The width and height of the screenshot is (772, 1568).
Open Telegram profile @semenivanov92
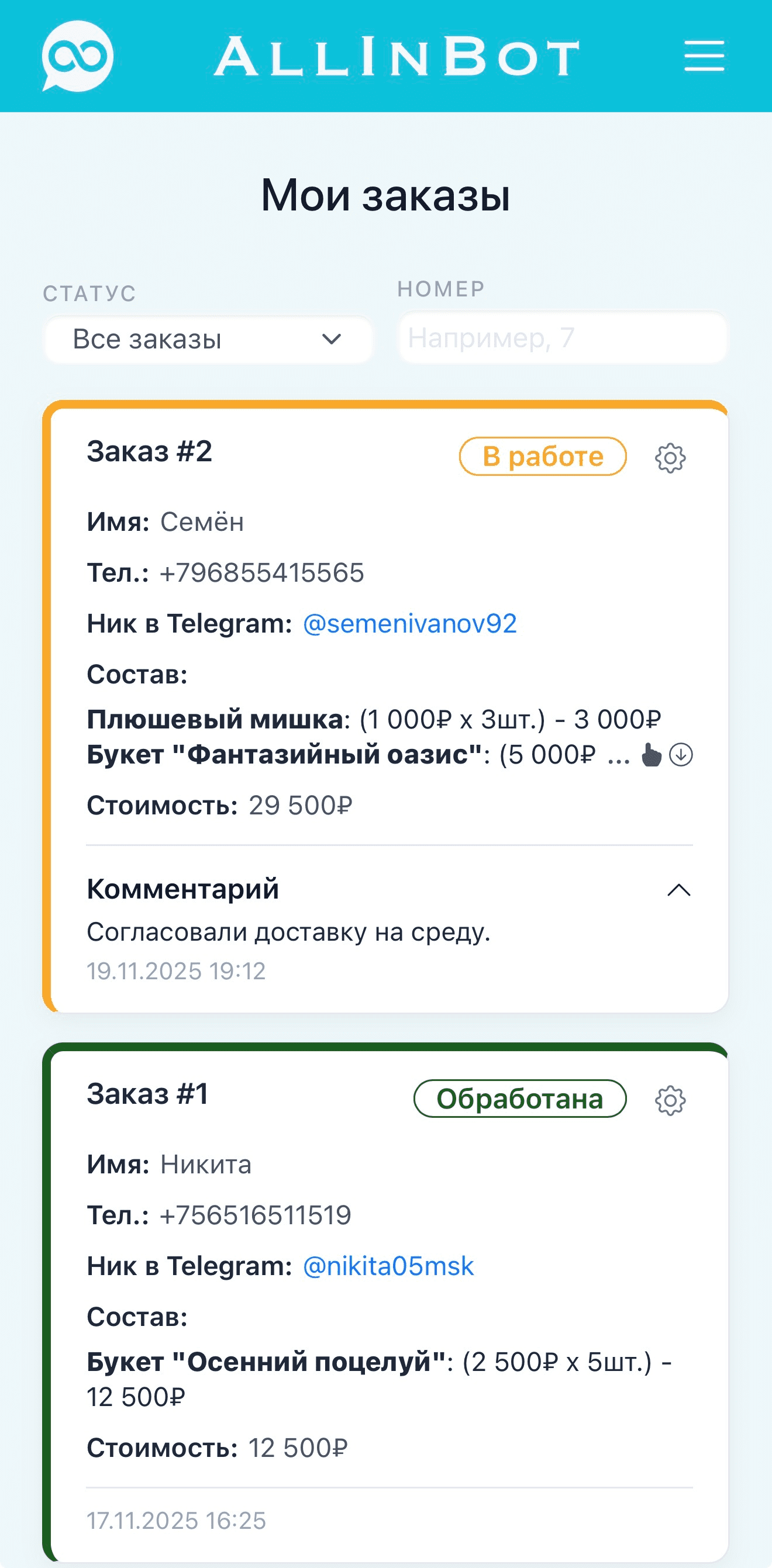410,623
